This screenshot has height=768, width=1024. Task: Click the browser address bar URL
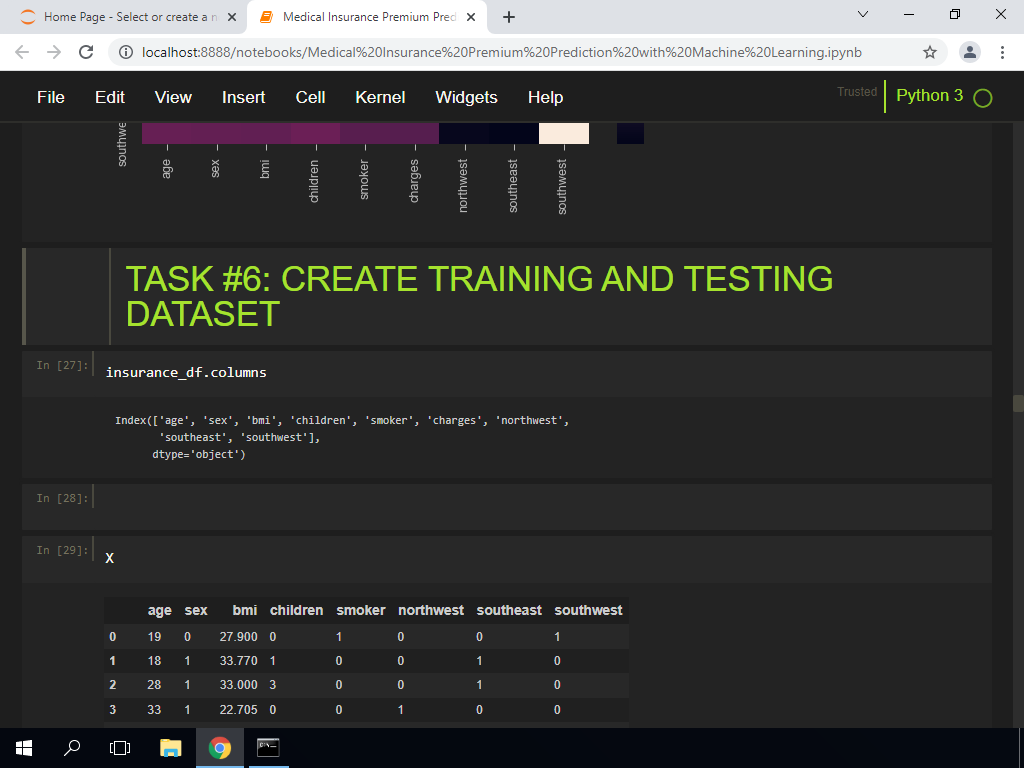(x=502, y=52)
